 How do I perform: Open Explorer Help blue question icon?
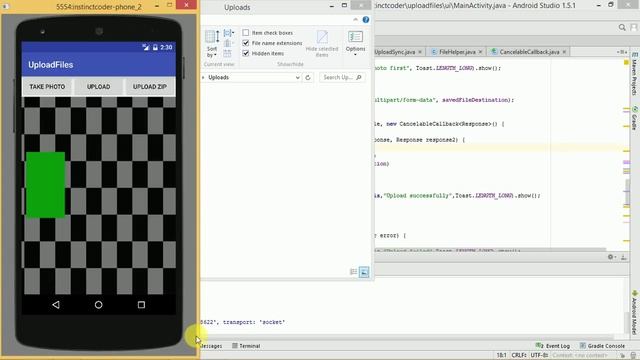(x=366, y=20)
